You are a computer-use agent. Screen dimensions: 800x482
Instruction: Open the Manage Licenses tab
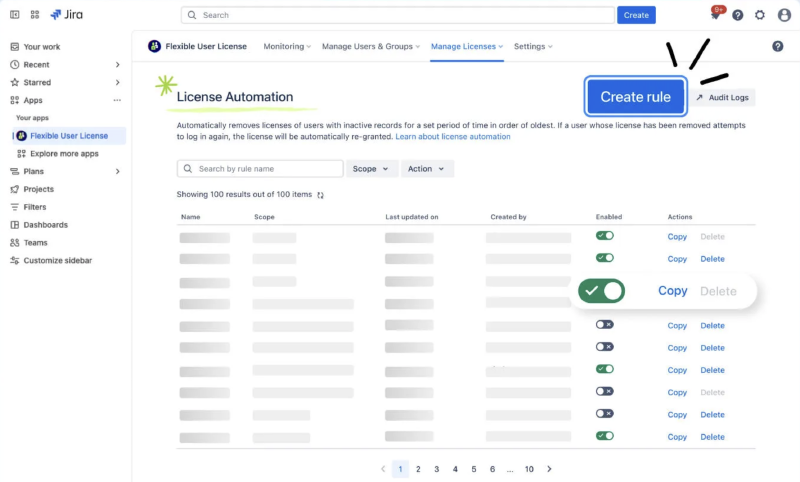click(x=467, y=46)
